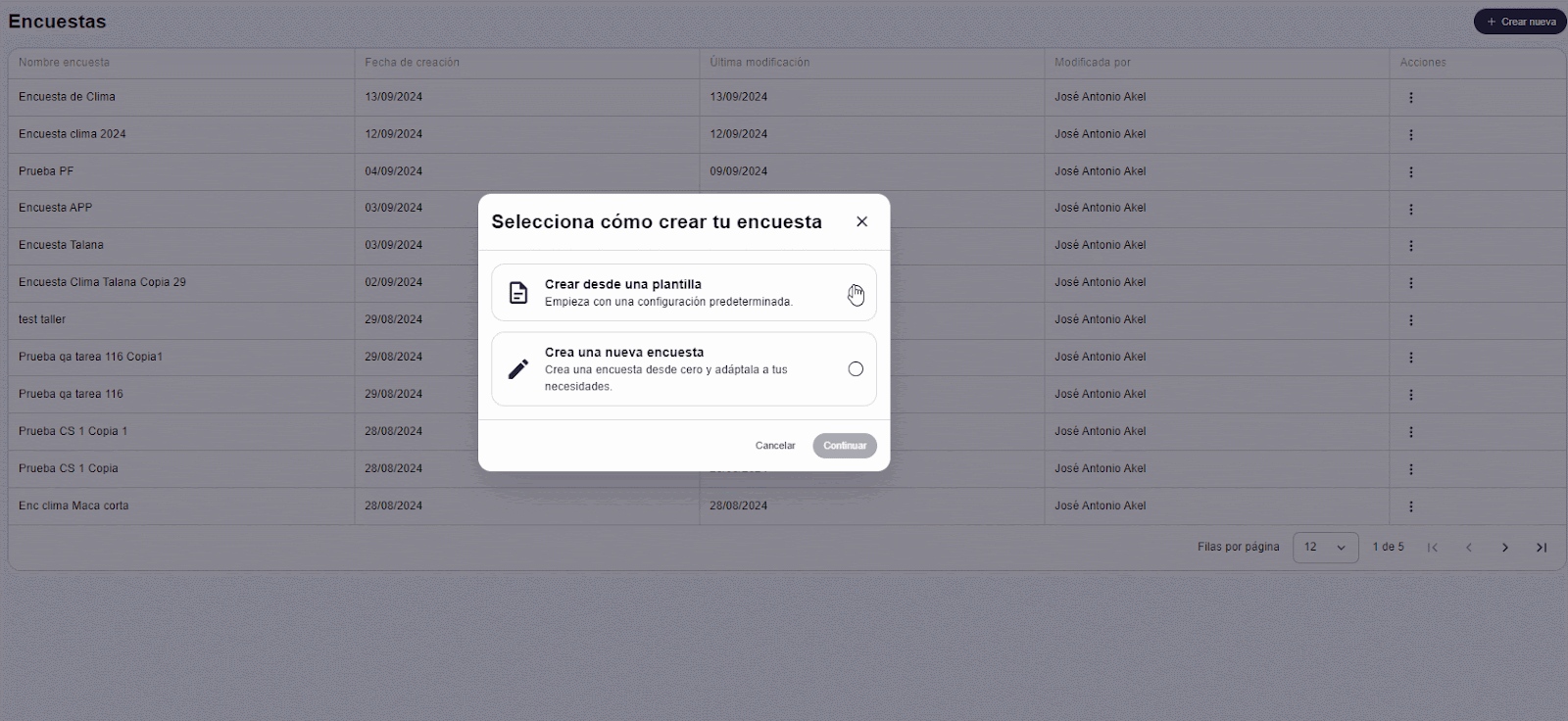Click the 'Crea una nueva encuesta' option title

624,352
